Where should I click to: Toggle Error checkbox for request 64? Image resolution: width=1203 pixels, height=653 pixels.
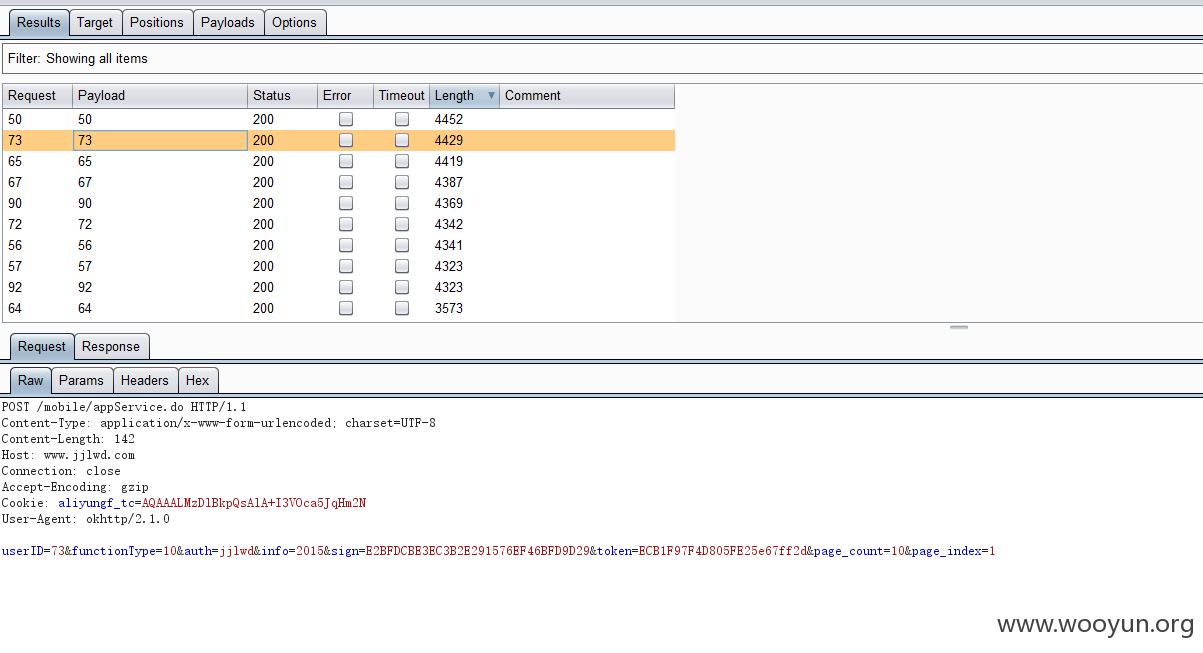(x=346, y=308)
